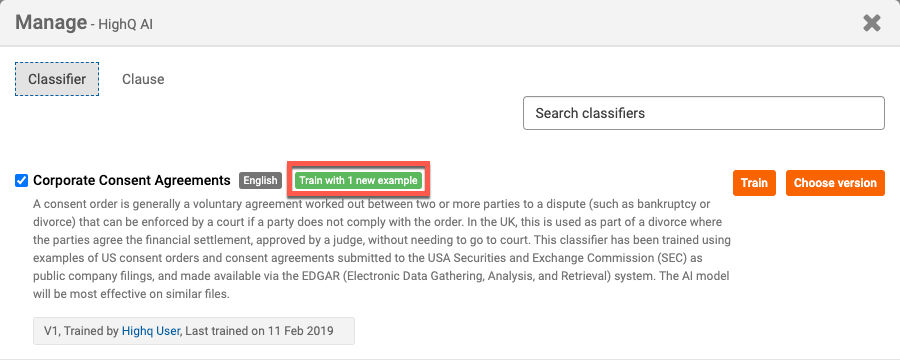Select the V1 version info box
The image size is (900, 360).
[x=194, y=331]
